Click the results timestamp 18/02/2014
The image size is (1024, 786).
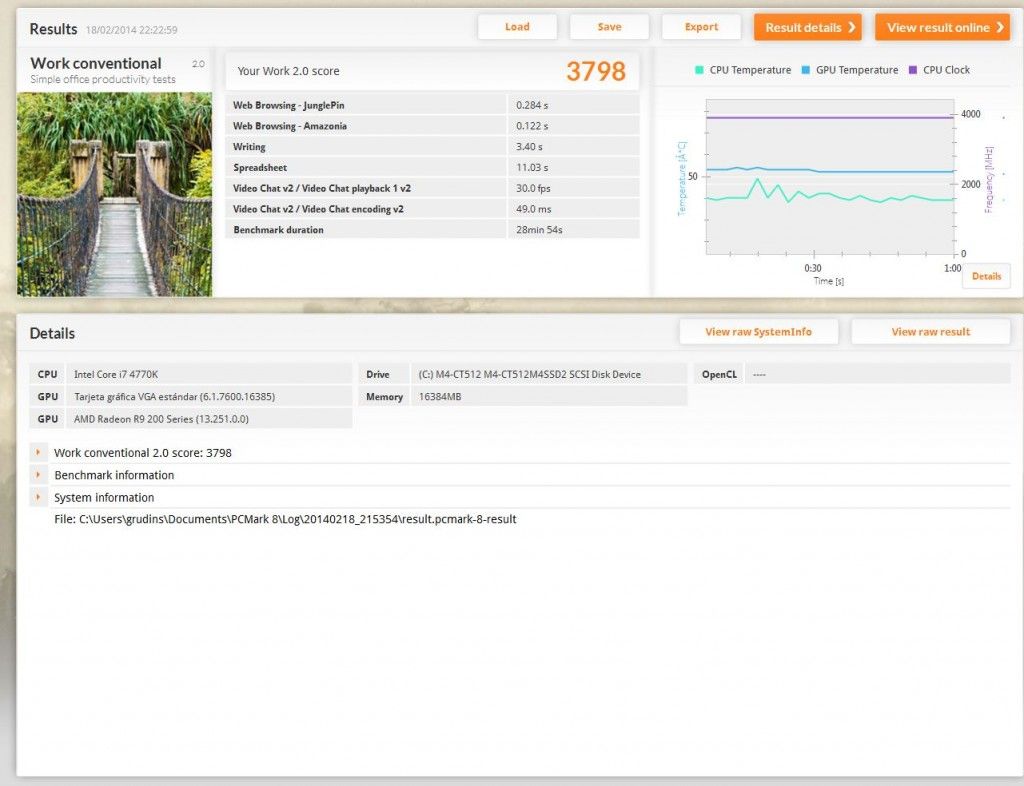(x=131, y=30)
